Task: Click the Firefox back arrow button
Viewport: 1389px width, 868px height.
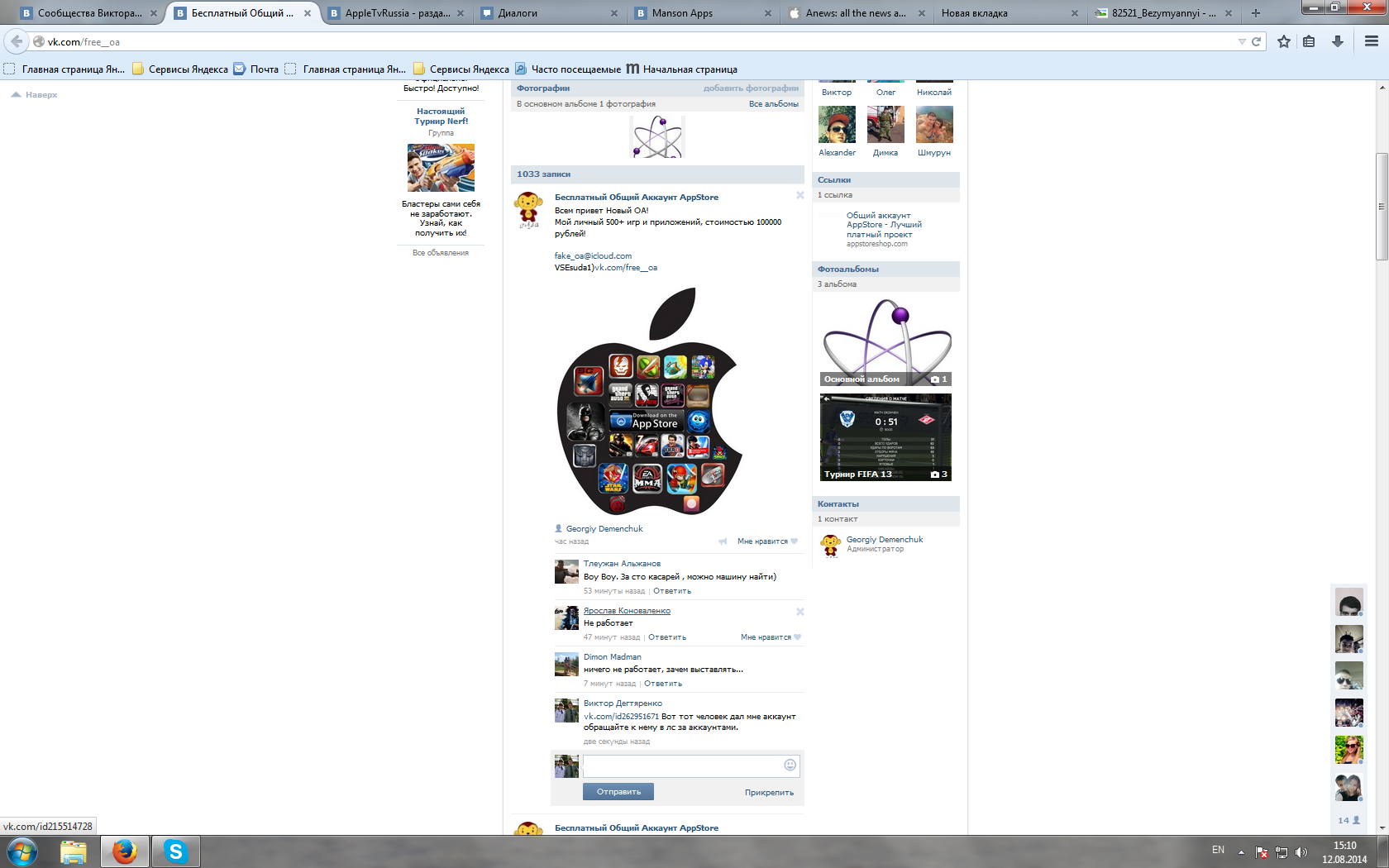Action: click(17, 41)
